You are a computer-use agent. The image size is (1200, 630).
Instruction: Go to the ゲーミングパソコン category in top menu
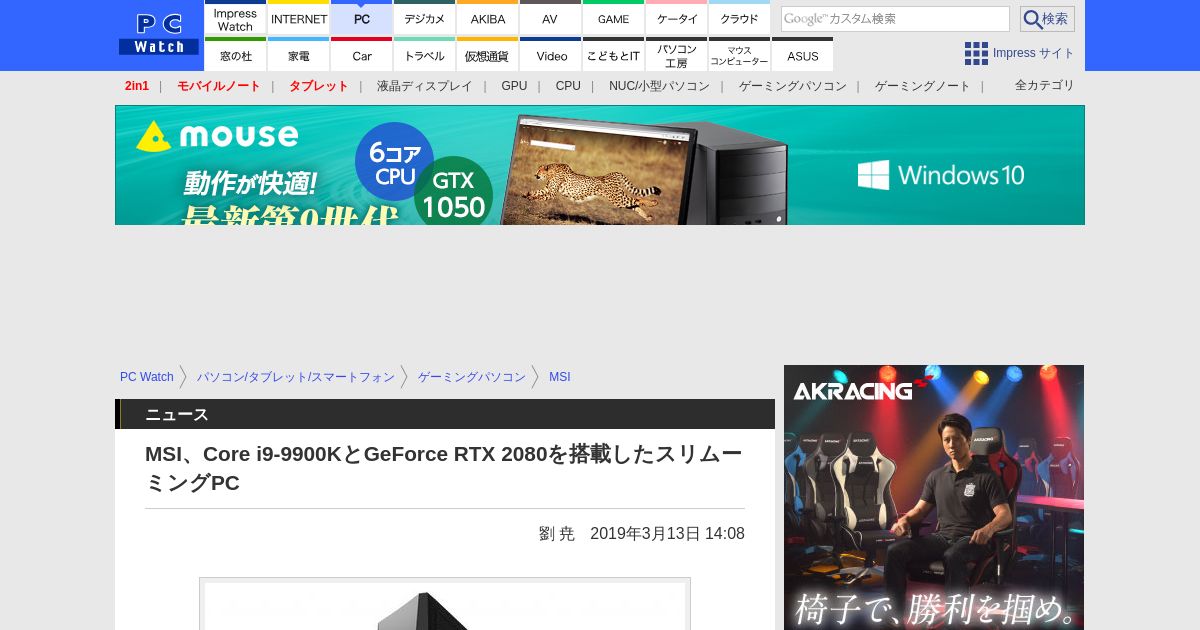(793, 86)
